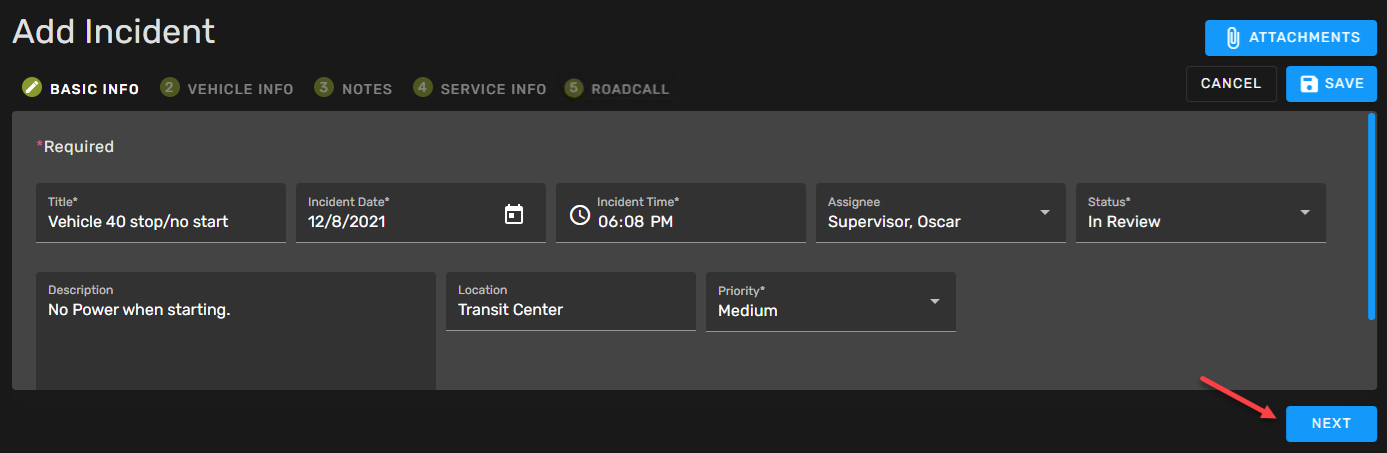This screenshot has width=1387, height=453.
Task: Click the Cancel button
Action: (1230, 84)
